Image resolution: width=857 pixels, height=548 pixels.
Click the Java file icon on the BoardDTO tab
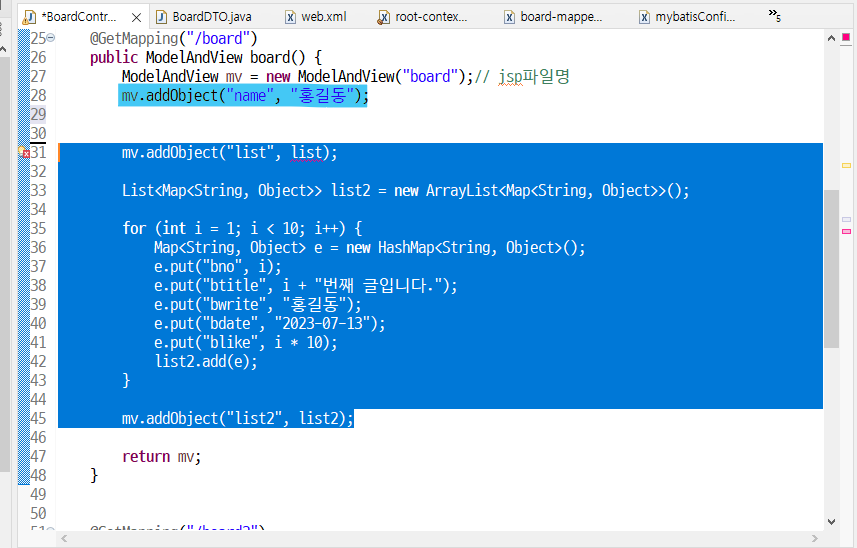coord(161,17)
